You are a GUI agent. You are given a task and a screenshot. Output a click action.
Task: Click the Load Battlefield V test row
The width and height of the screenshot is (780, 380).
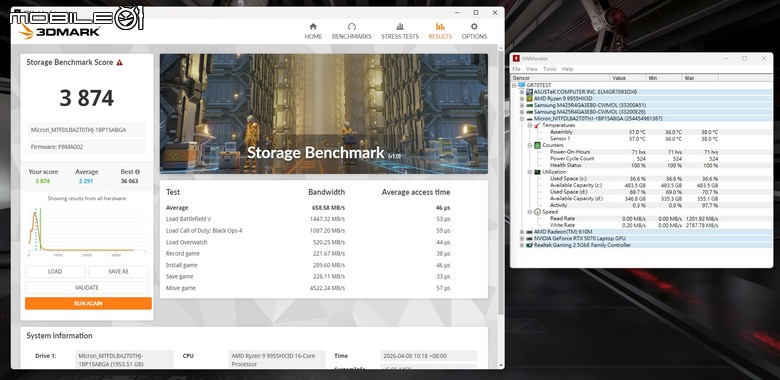pyautogui.click(x=308, y=219)
